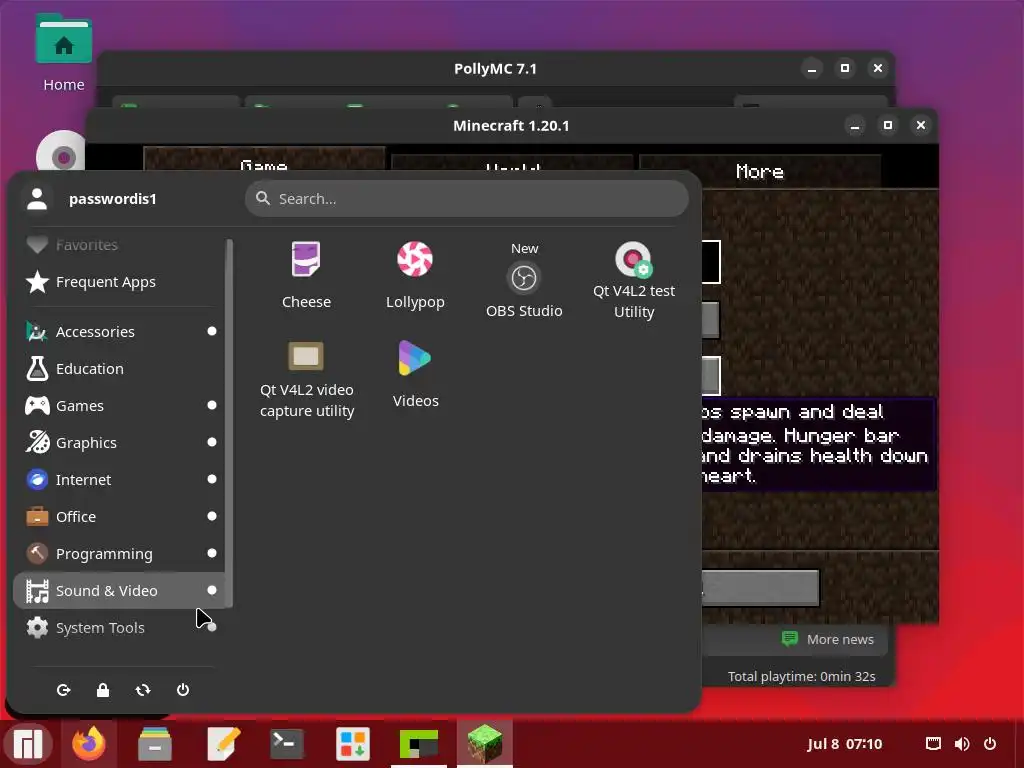Image resolution: width=1024 pixels, height=768 pixels.
Task: Click the power icon in system tray
Action: coord(990,744)
